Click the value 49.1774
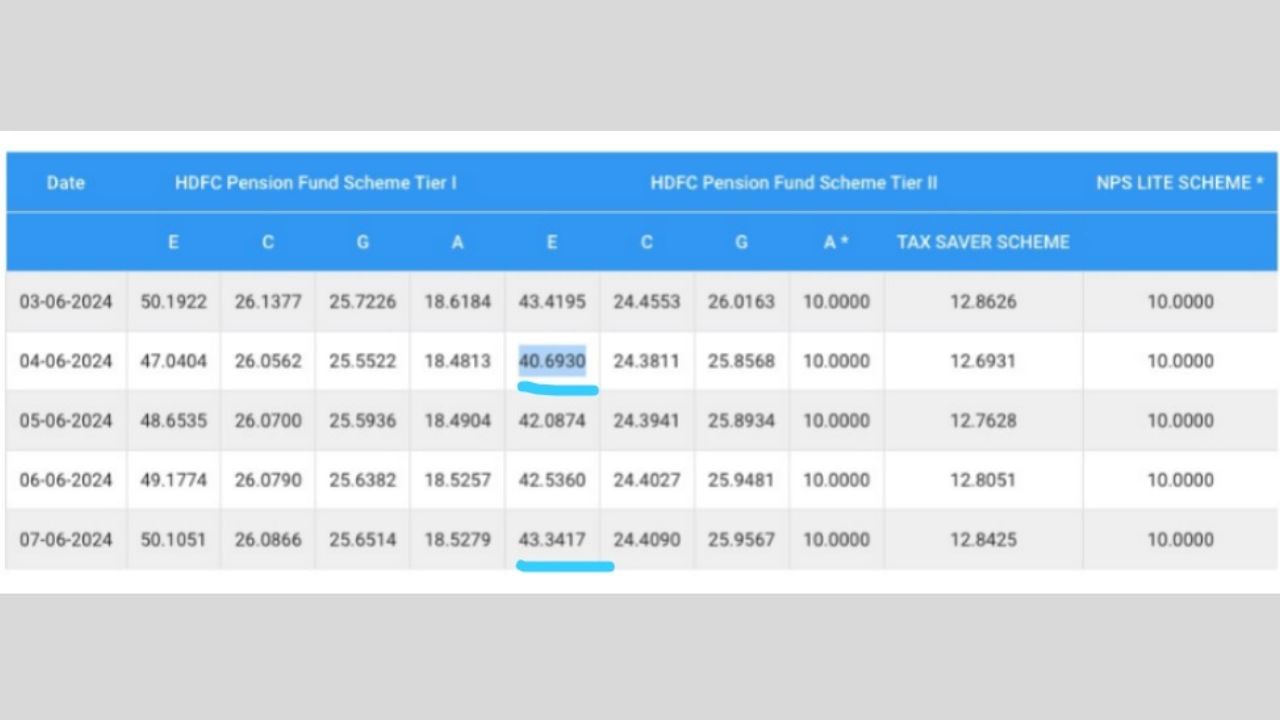This screenshot has height=720, width=1280. coord(173,480)
